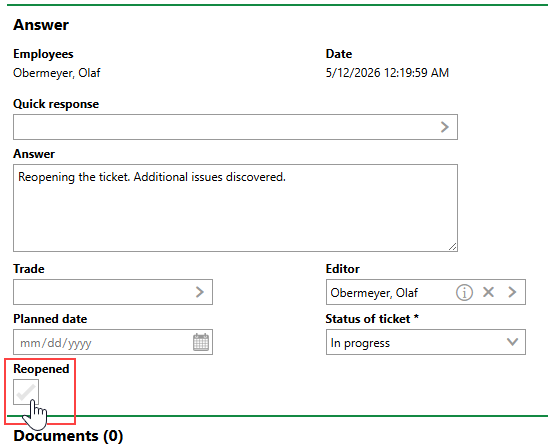Click the Quick response field
548x445 pixels.
click(235, 127)
